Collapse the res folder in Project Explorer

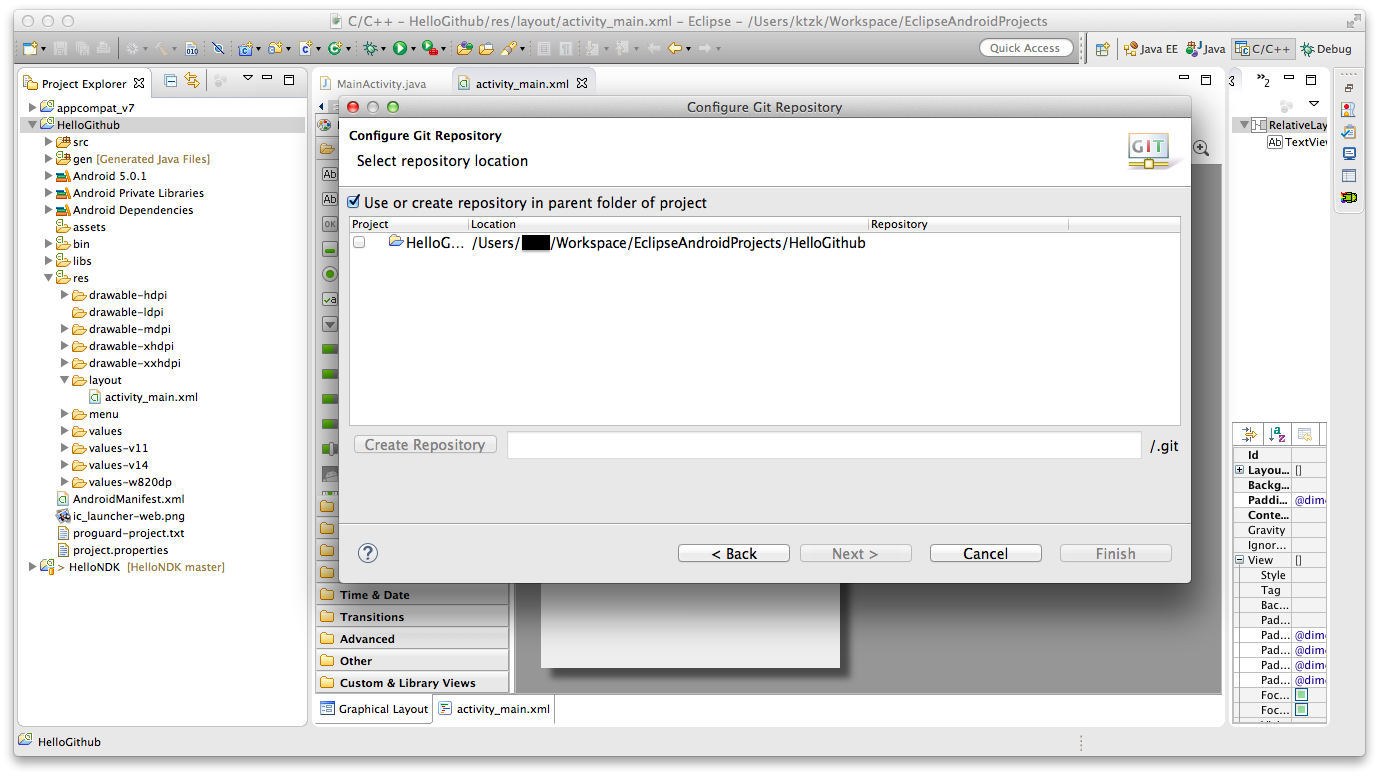point(47,278)
